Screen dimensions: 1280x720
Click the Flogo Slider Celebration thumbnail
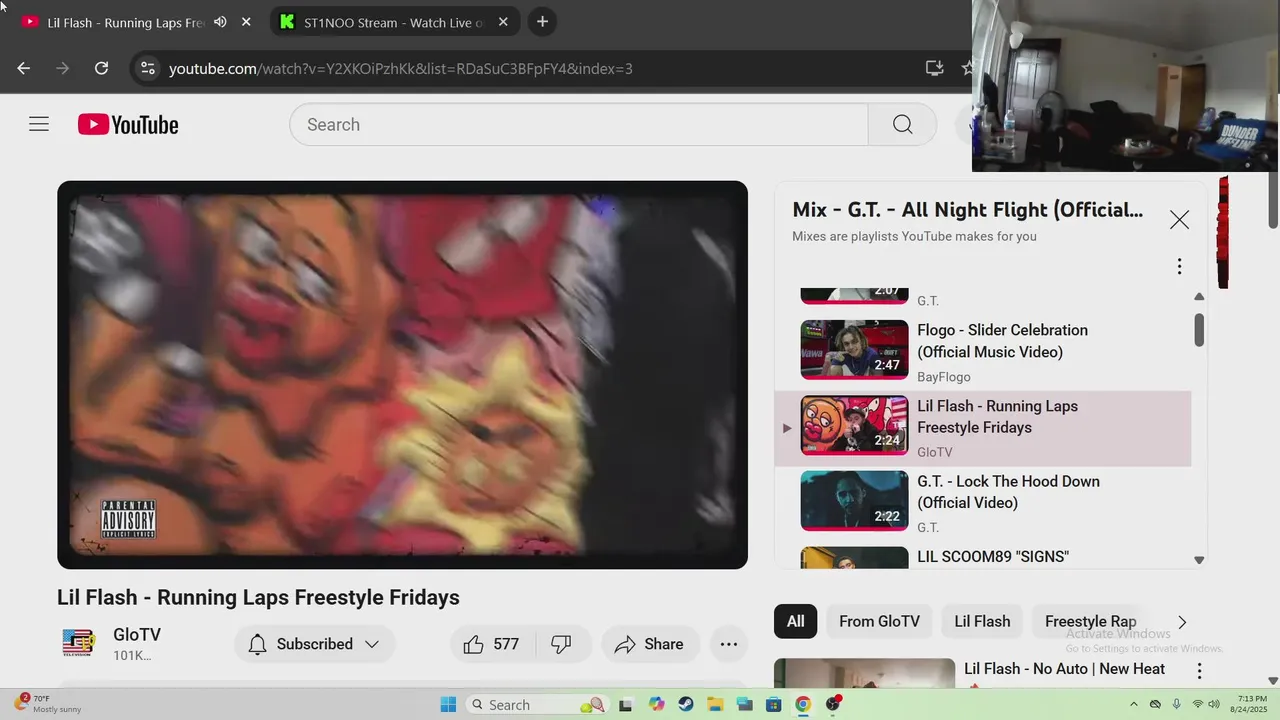(x=854, y=350)
